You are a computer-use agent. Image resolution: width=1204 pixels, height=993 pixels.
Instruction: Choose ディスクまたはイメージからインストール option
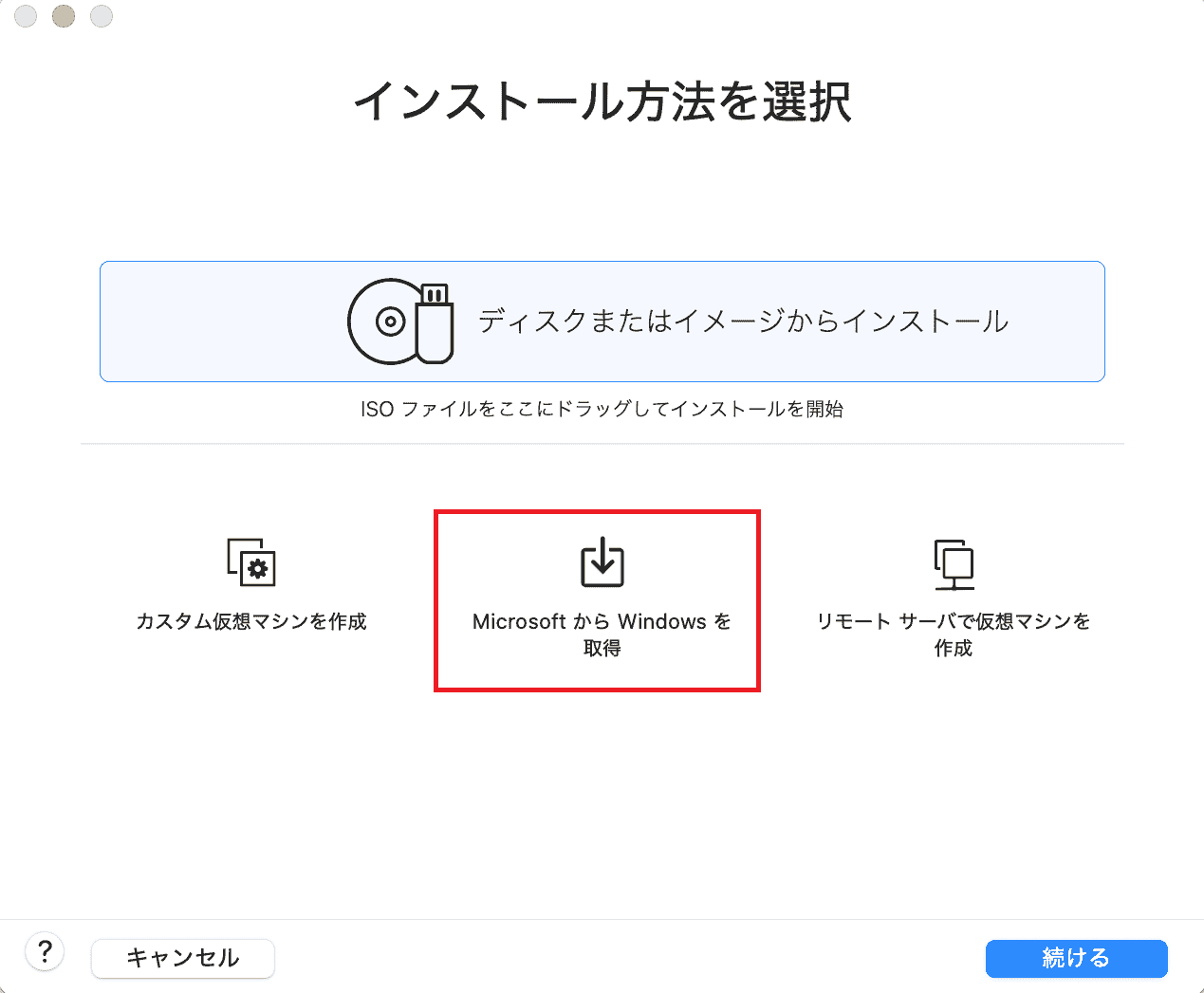pyautogui.click(x=602, y=322)
